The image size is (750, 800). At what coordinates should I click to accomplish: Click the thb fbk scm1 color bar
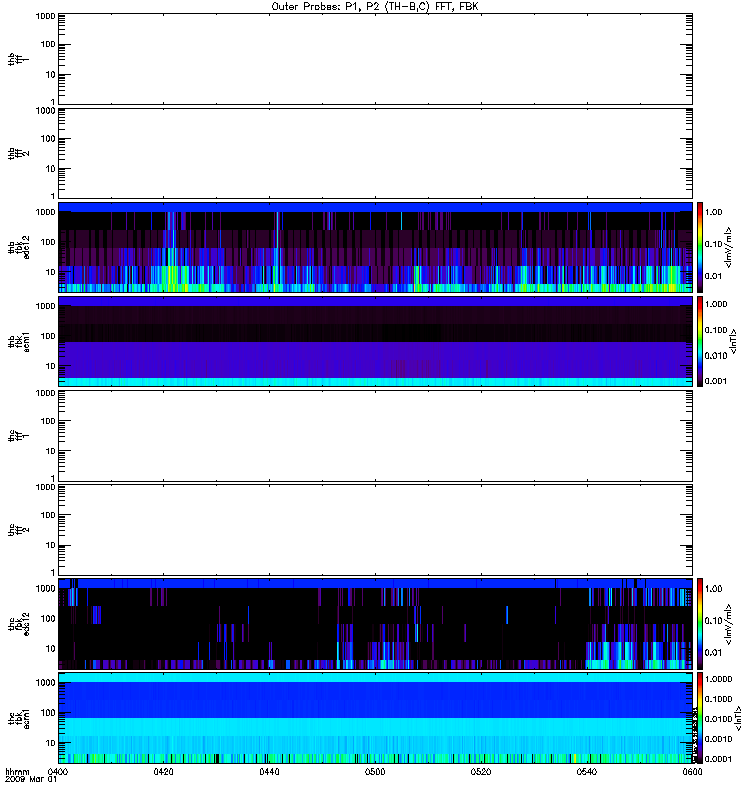click(x=700, y=341)
